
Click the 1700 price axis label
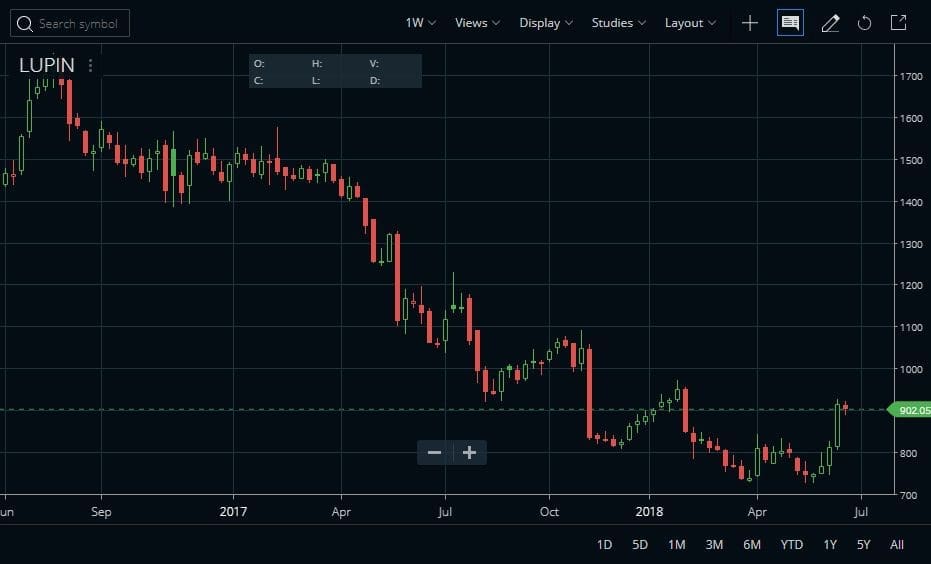[x=911, y=77]
